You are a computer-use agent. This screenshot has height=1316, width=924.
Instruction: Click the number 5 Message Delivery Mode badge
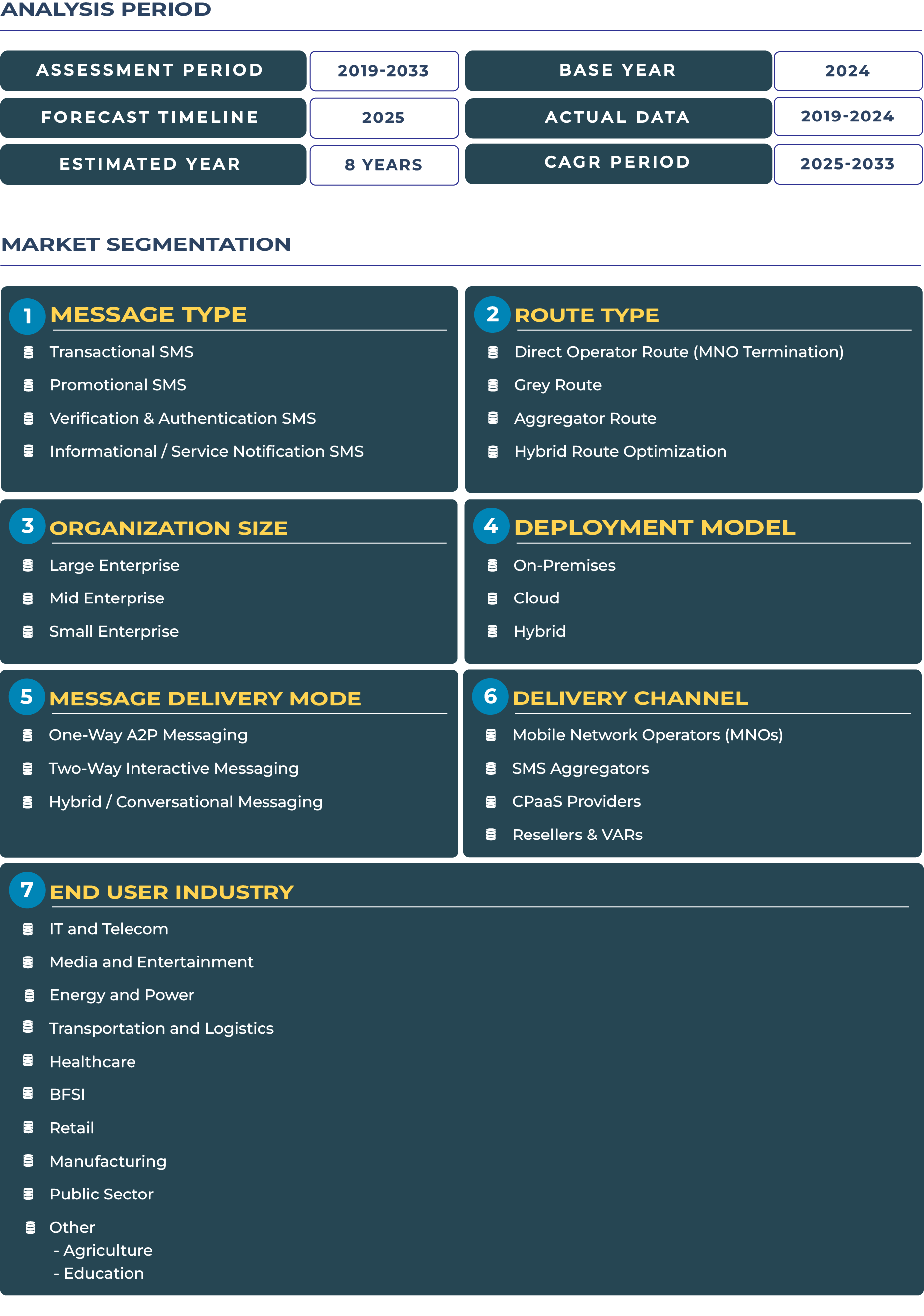26,697
